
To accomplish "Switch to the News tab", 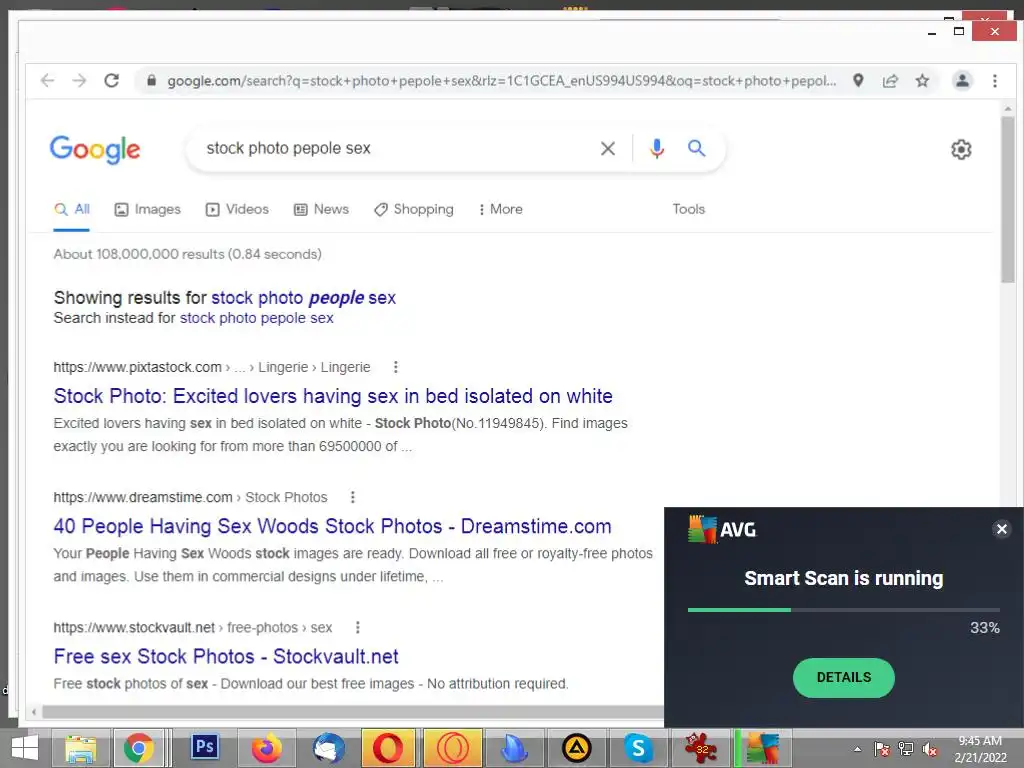I will point(321,209).
